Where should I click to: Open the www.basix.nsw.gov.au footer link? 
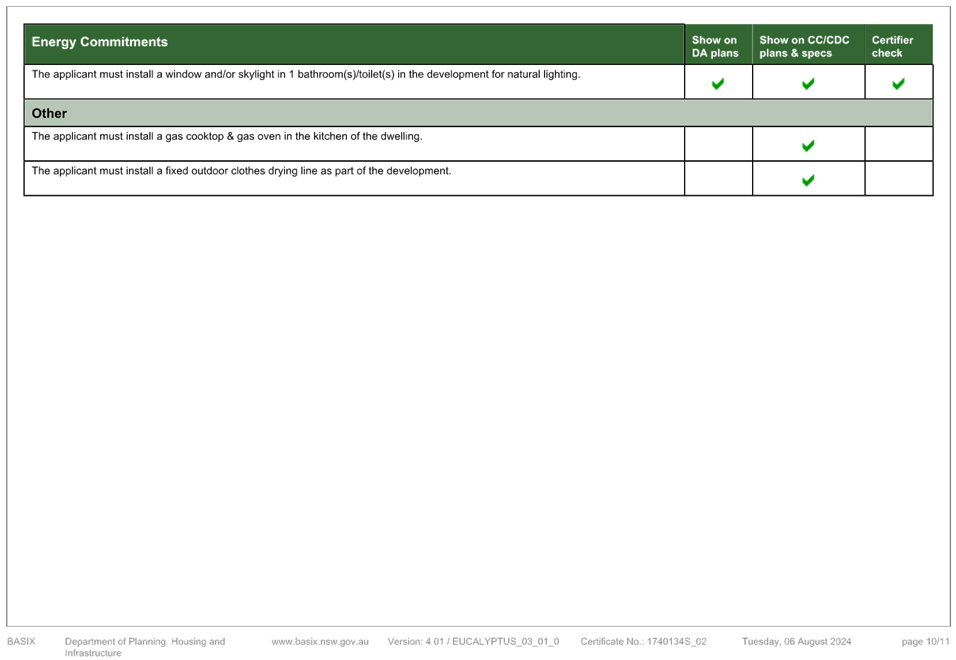[320, 642]
